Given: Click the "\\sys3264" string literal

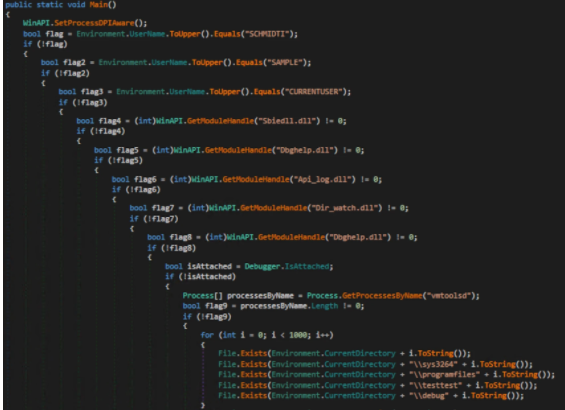Looking at the screenshot, I should click(x=433, y=364).
